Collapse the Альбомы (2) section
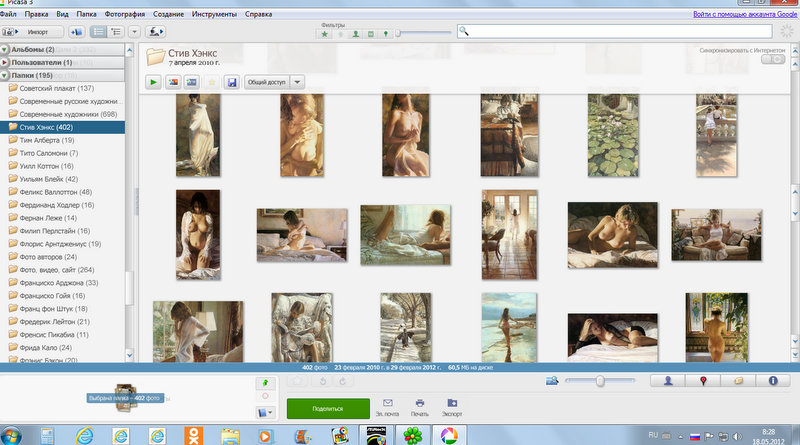 coord(5,50)
